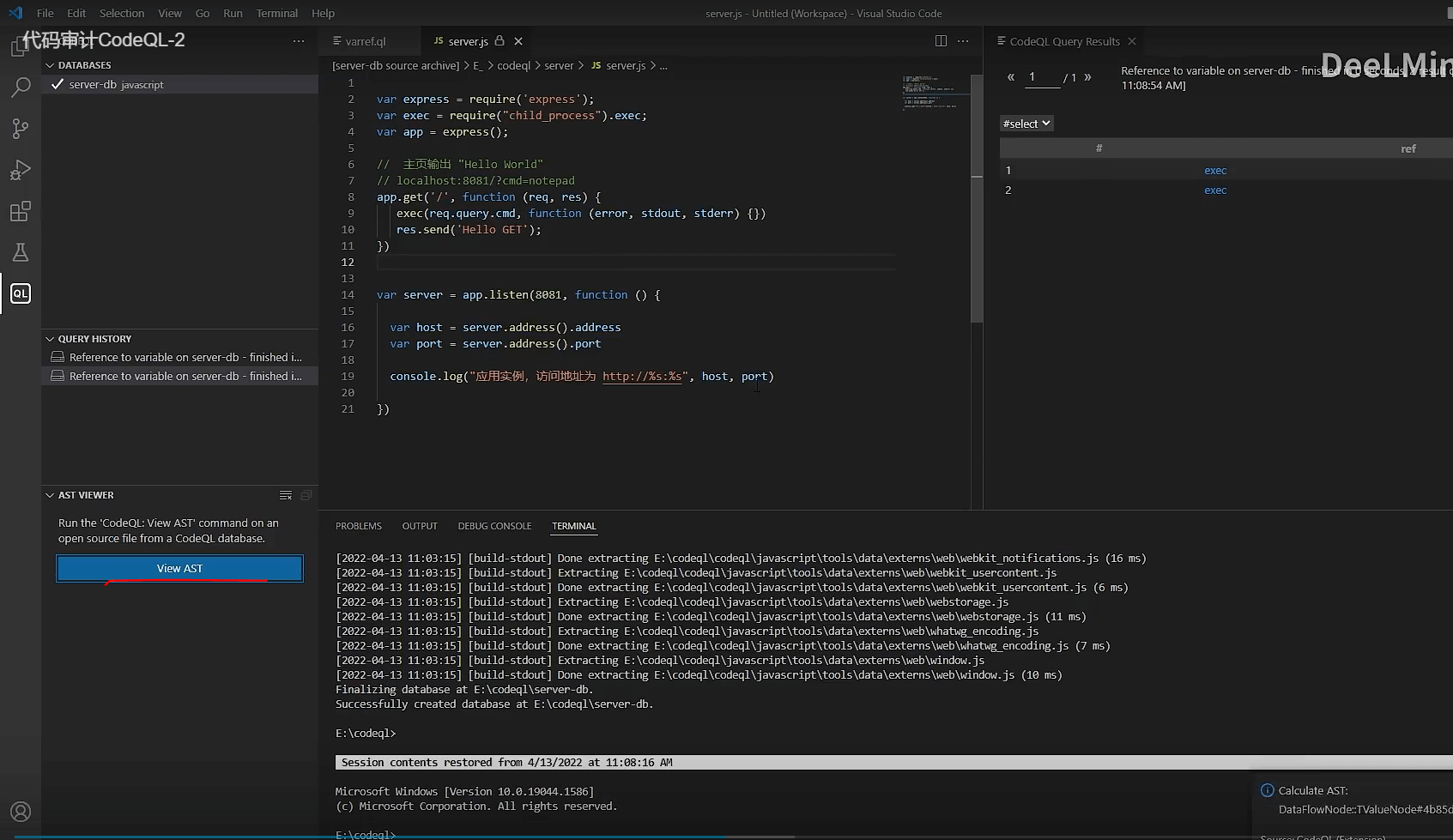Open the Terminal menu

(276, 13)
